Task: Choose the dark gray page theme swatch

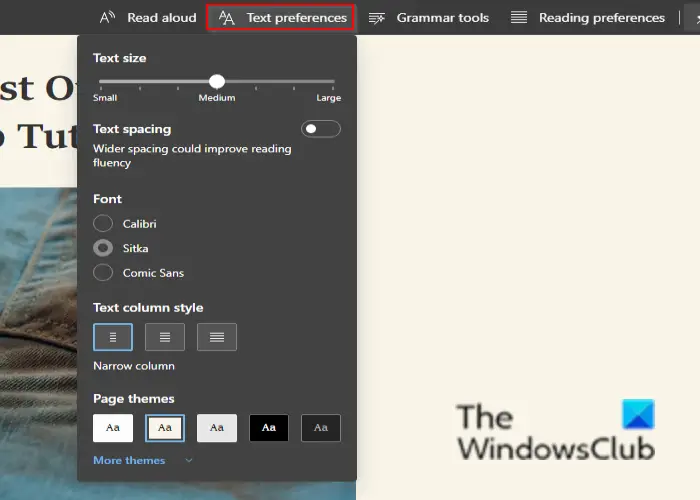Action: tap(321, 428)
